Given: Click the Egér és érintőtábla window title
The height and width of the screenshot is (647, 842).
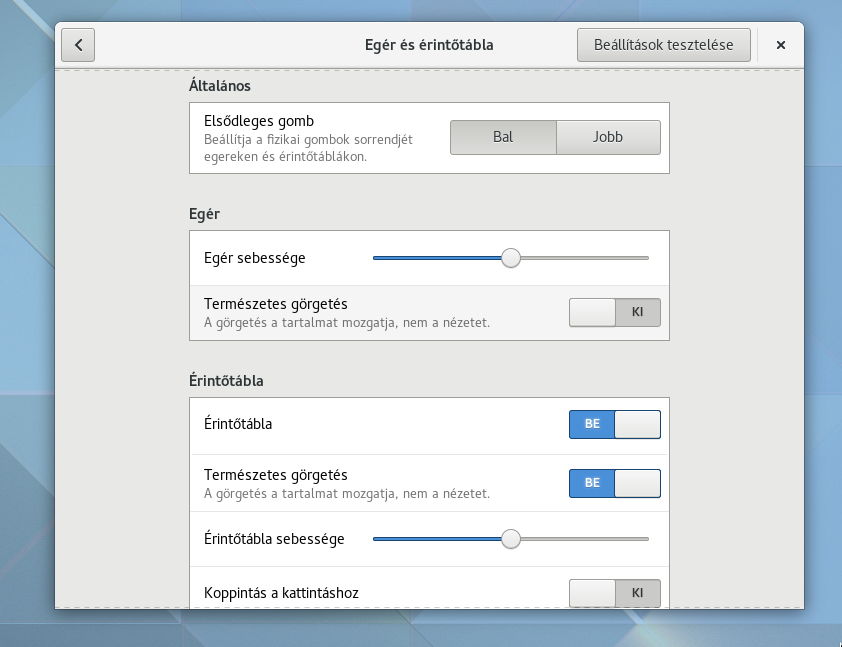Looking at the screenshot, I should (x=429, y=45).
